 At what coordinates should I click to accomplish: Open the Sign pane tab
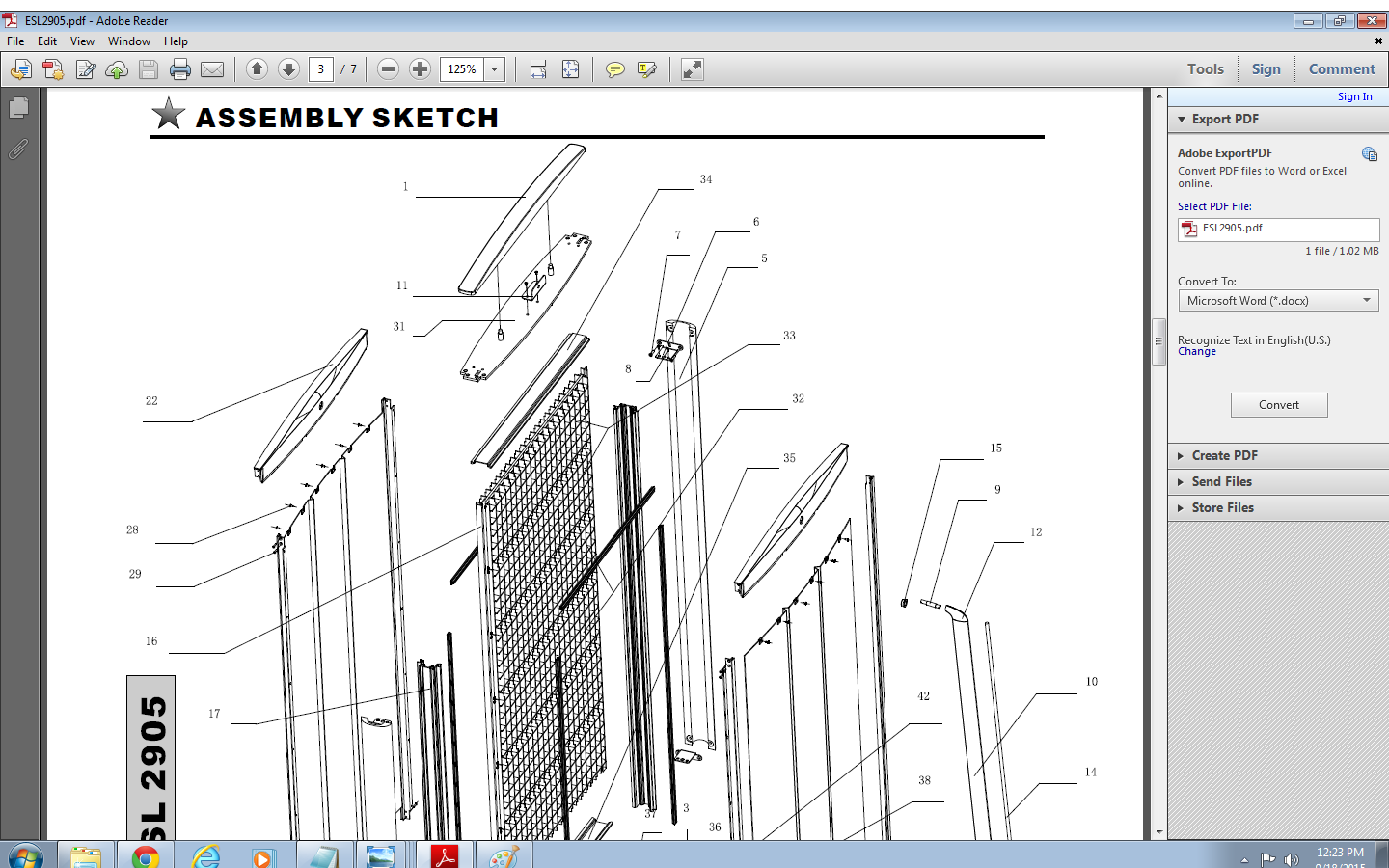point(1266,69)
